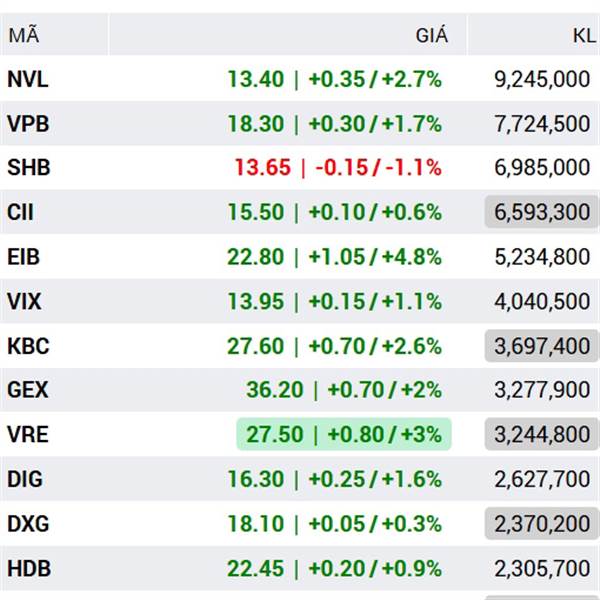Click SHB red price 13.65
600x600 pixels.
[x=262, y=168]
